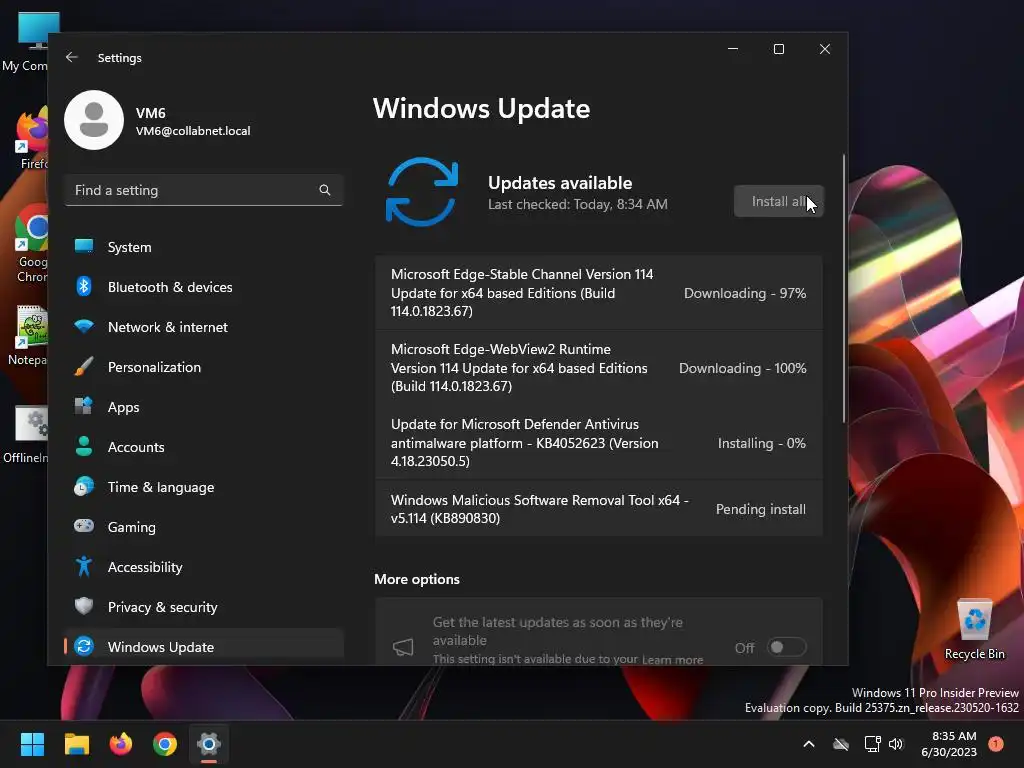Open the Start menu from taskbar
1024x768 pixels.
[x=33, y=744]
